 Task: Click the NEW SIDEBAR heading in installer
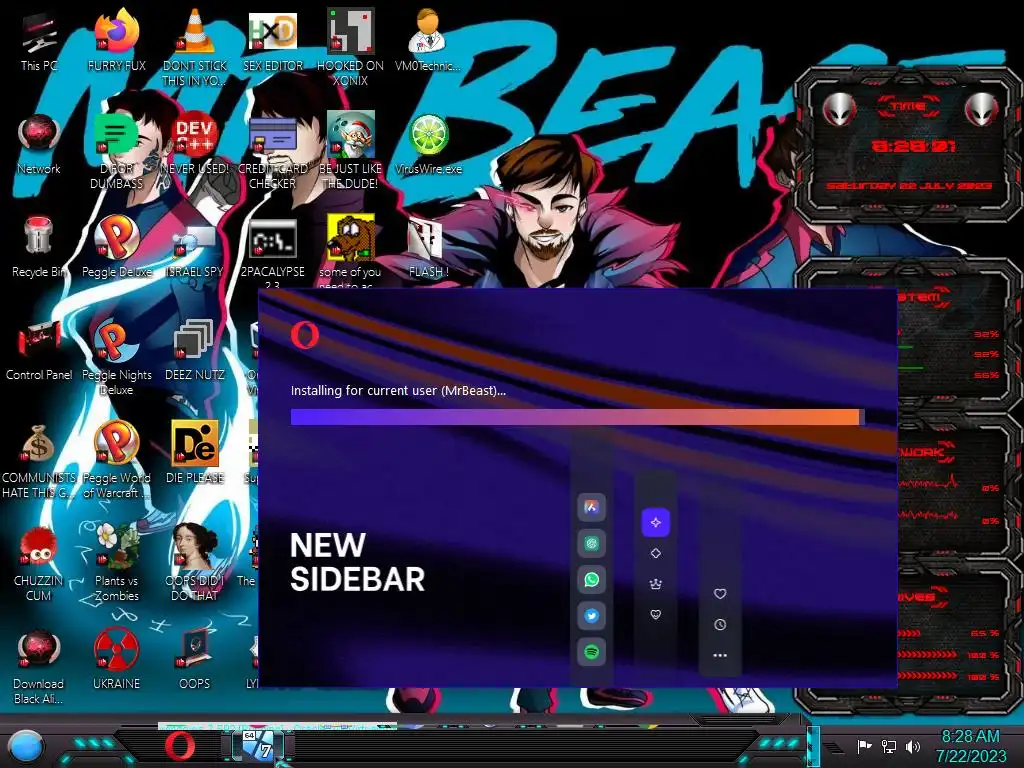tap(357, 562)
